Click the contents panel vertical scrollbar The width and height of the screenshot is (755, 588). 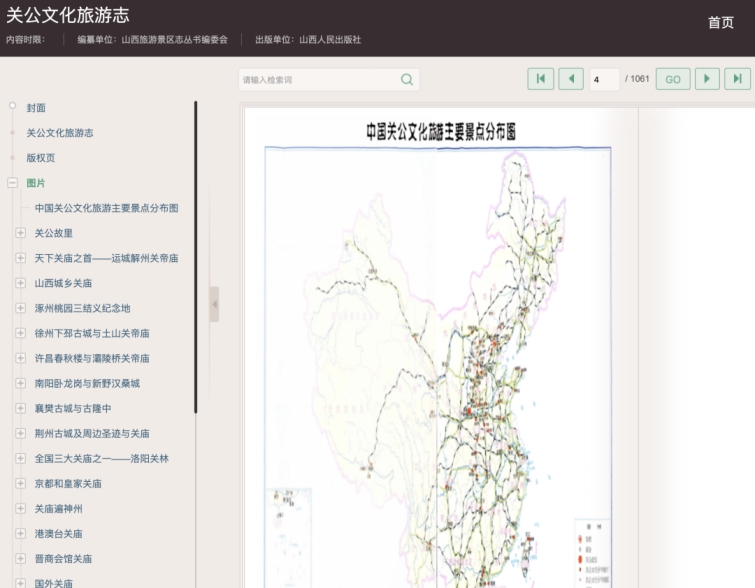196,257
